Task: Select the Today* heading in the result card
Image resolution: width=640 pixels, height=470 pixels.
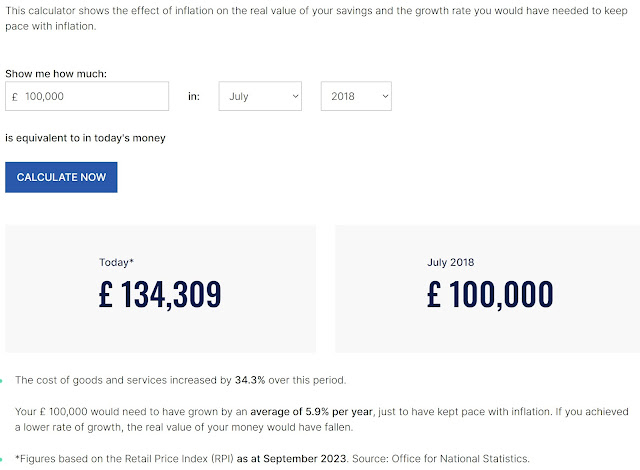Action: click(x=116, y=262)
